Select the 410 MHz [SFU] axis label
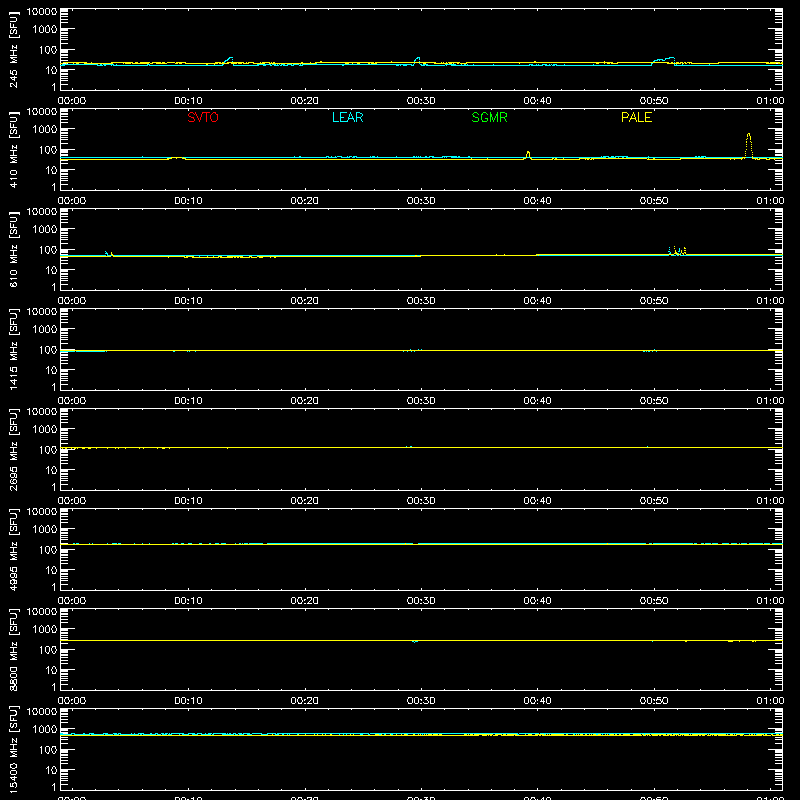The width and height of the screenshot is (800, 800). pyautogui.click(x=13, y=149)
